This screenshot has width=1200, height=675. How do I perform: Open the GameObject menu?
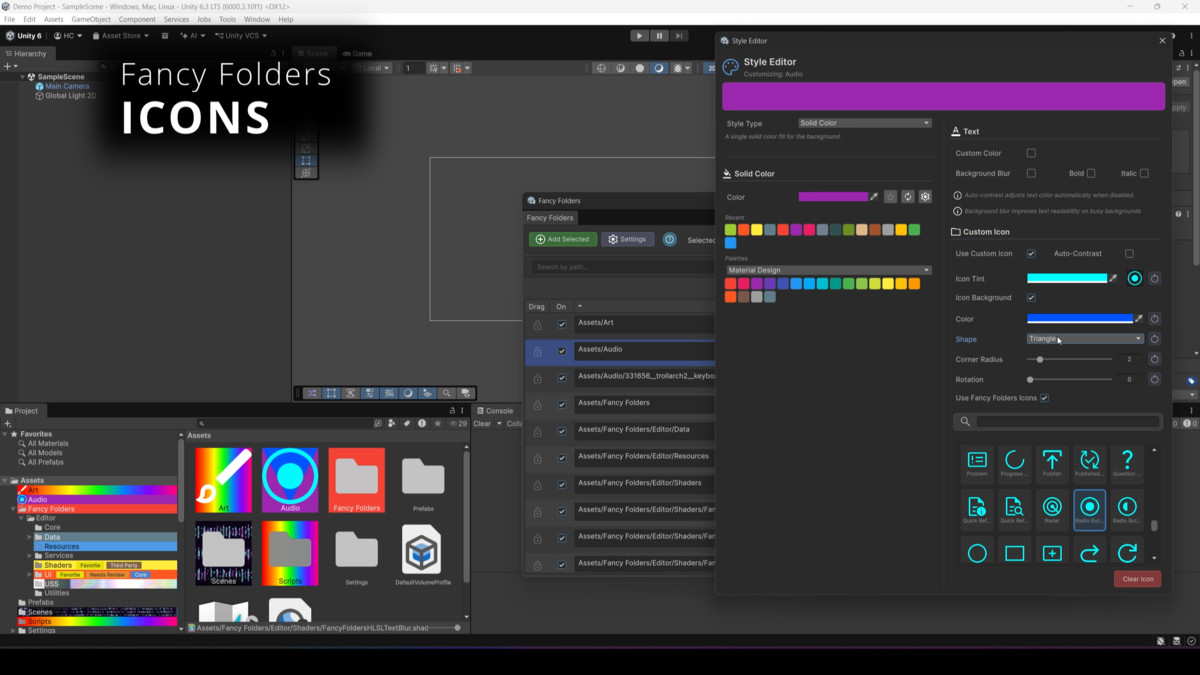point(91,19)
